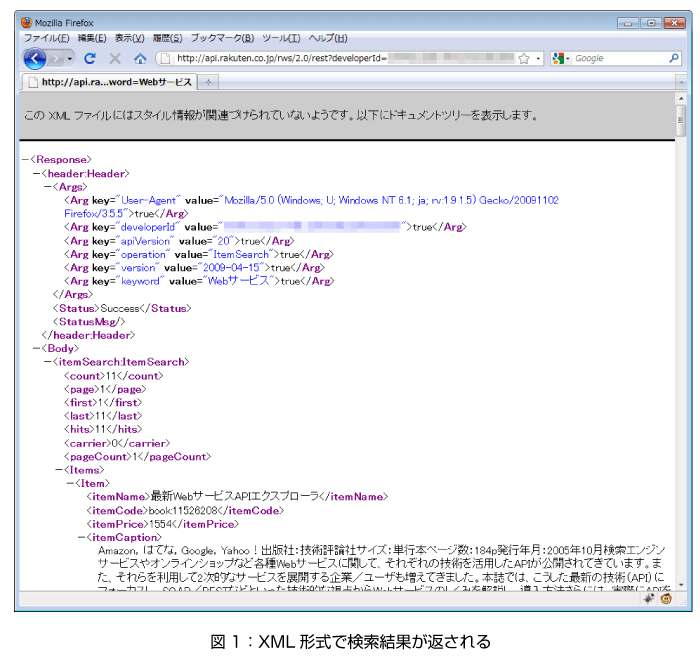Select the http://api.ra...word=Webサービス tab
The image size is (700, 659).
pos(109,82)
